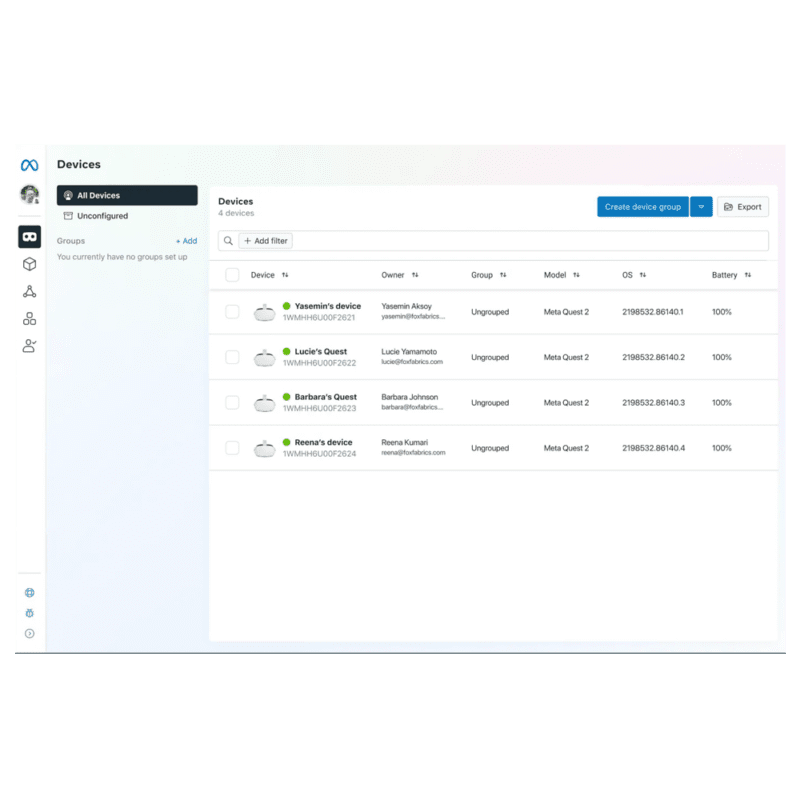
Task: Click the Add link next to Groups
Action: pos(187,240)
